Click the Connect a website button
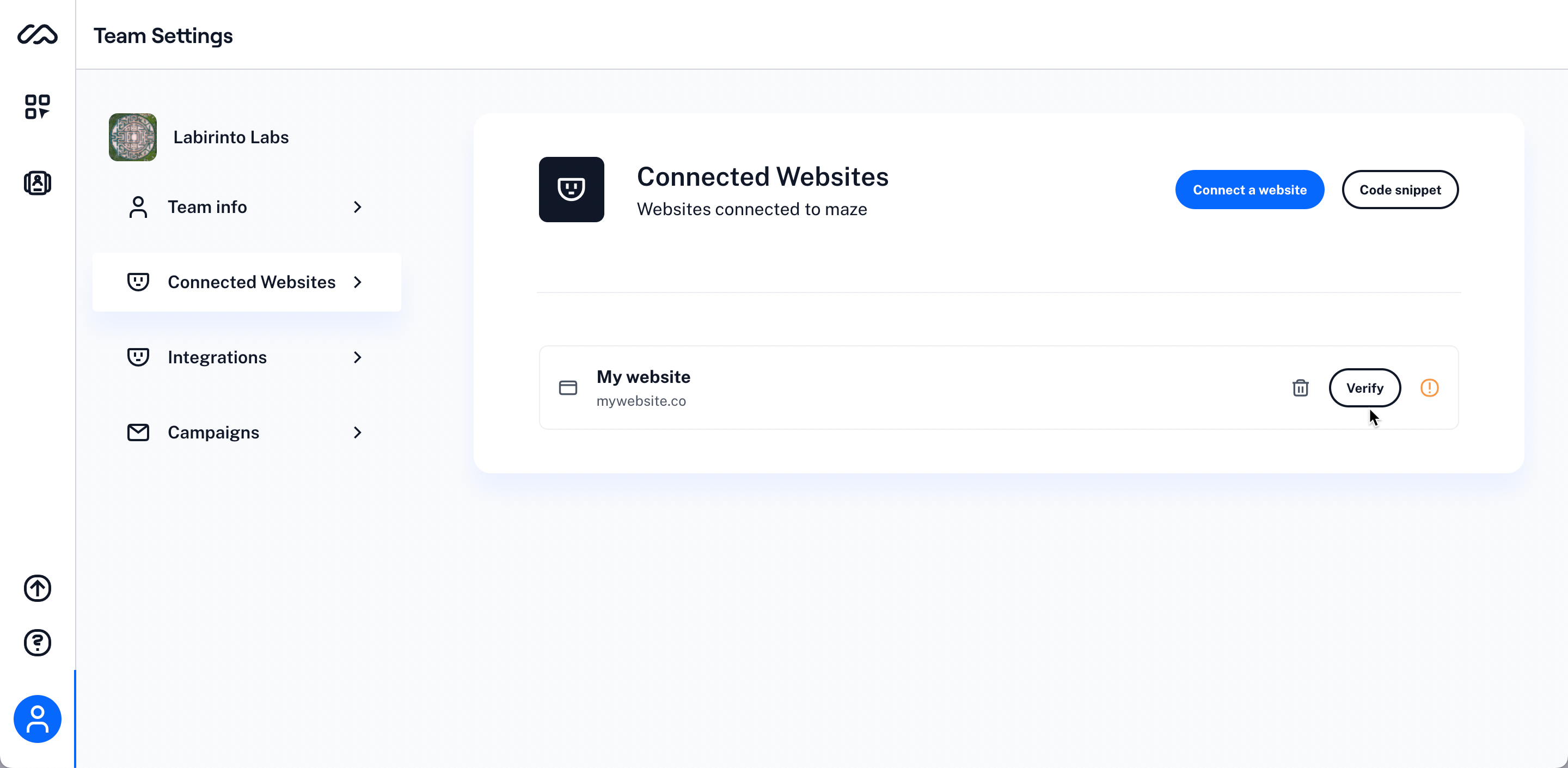Viewport: 1568px width, 768px height. coord(1249,190)
